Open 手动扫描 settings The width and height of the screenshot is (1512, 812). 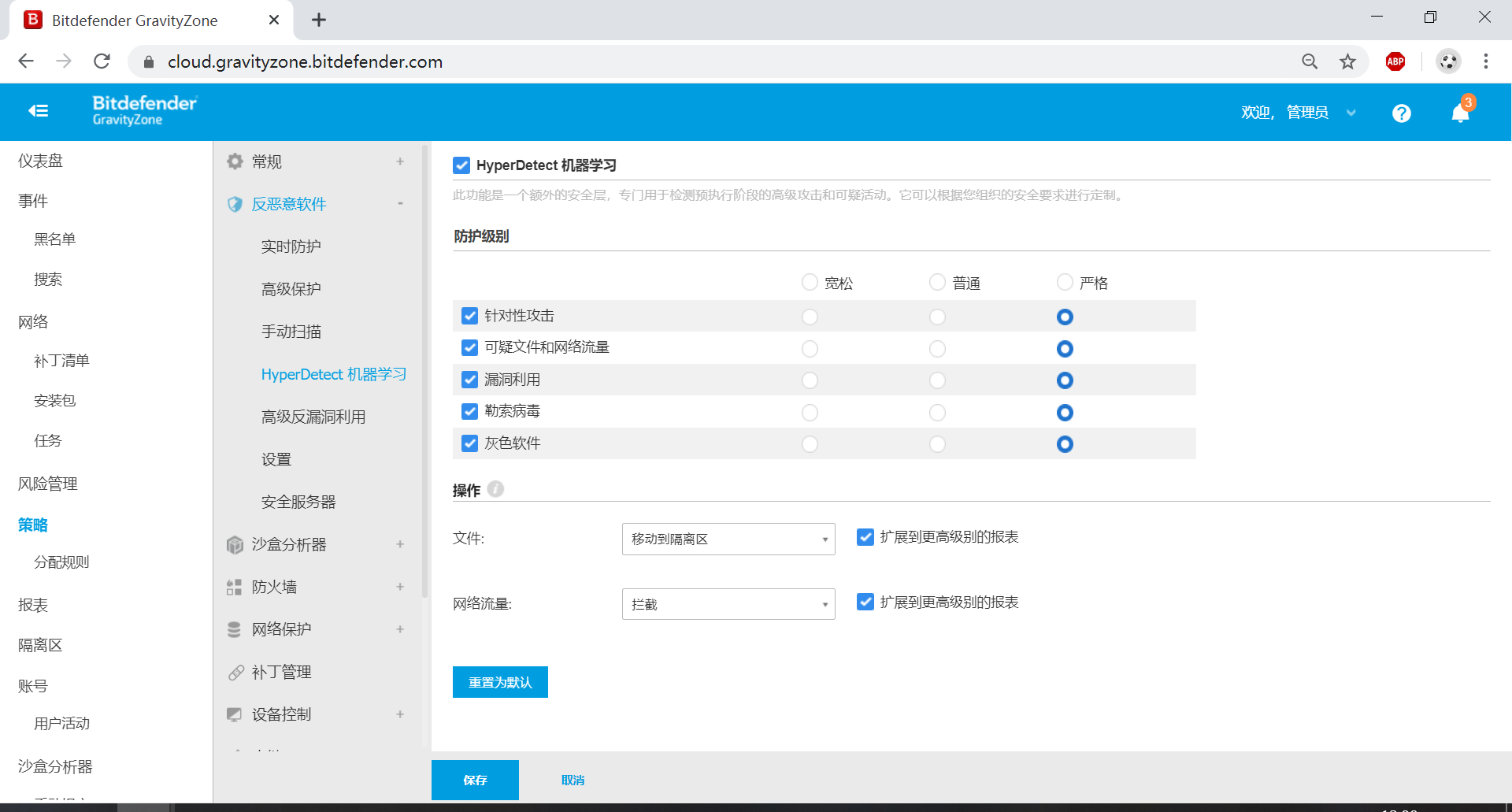(291, 332)
